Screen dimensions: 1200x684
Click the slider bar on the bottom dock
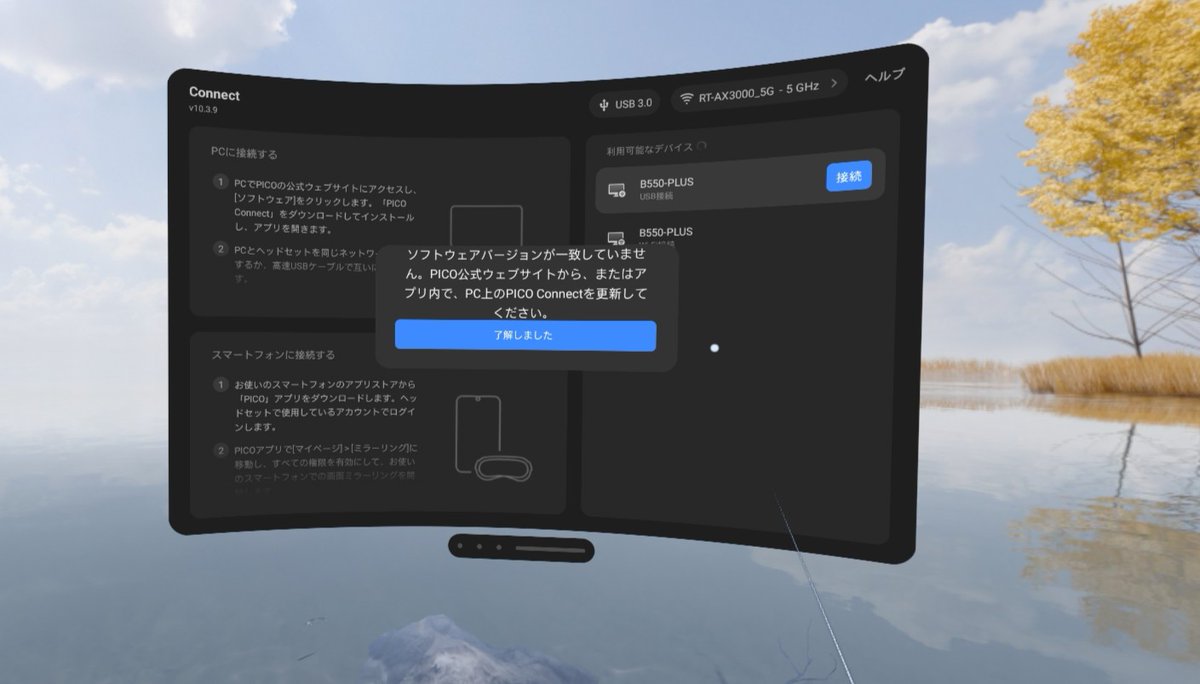tap(550, 548)
